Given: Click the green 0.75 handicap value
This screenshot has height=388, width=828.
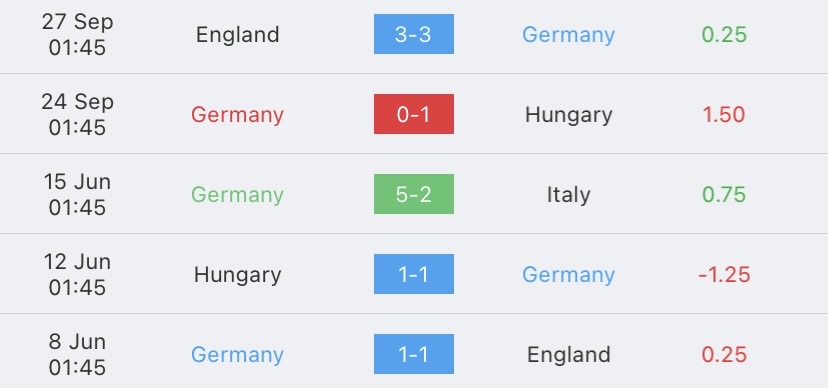Looking at the screenshot, I should pos(724,194).
